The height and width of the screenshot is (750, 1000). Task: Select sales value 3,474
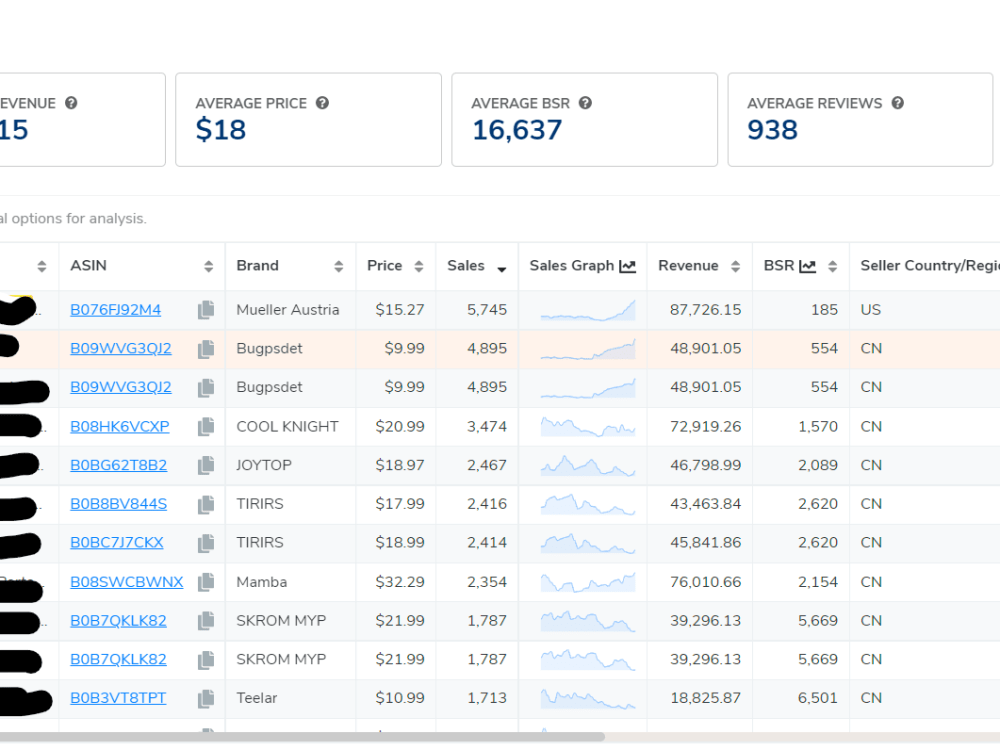(x=487, y=427)
